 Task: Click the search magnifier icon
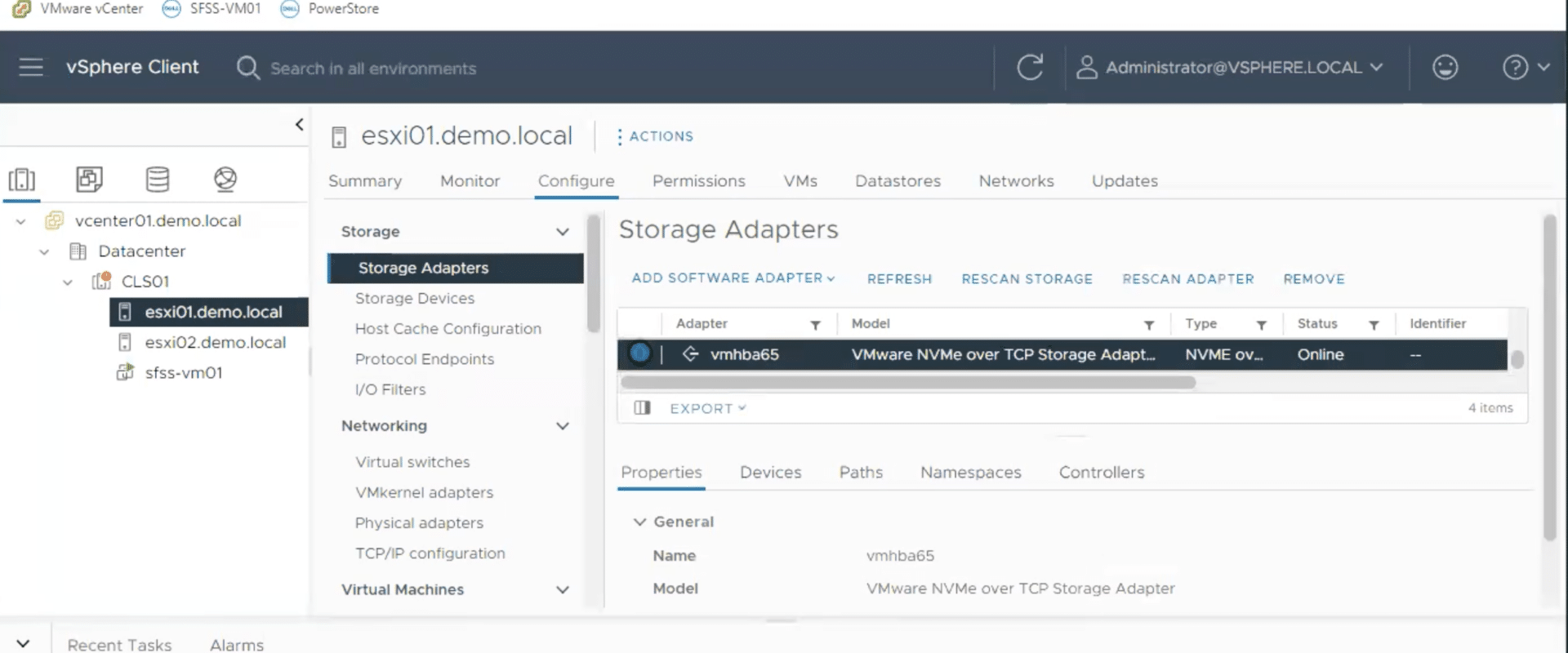pos(247,68)
